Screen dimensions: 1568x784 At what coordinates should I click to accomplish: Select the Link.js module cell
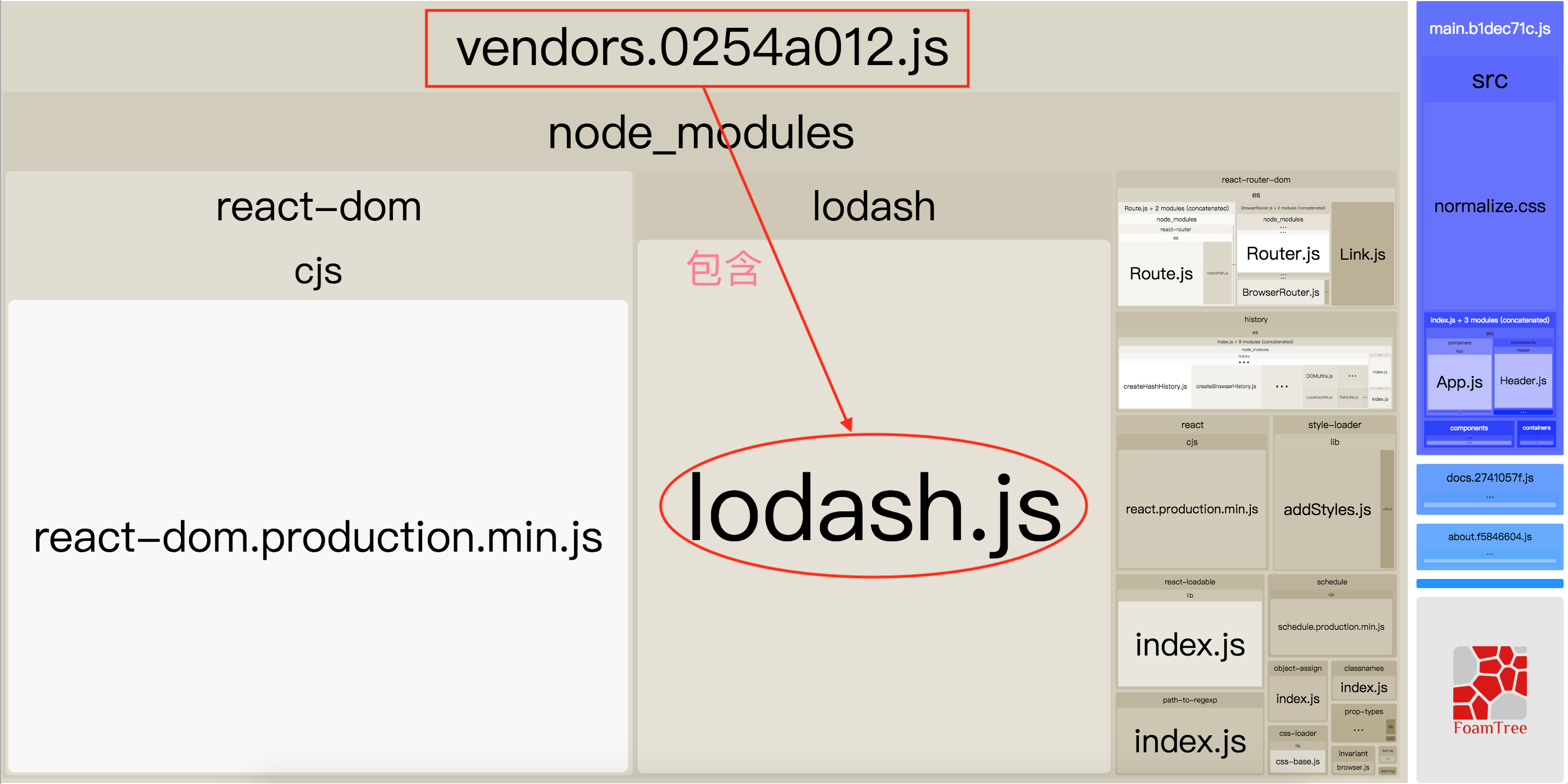1362,254
